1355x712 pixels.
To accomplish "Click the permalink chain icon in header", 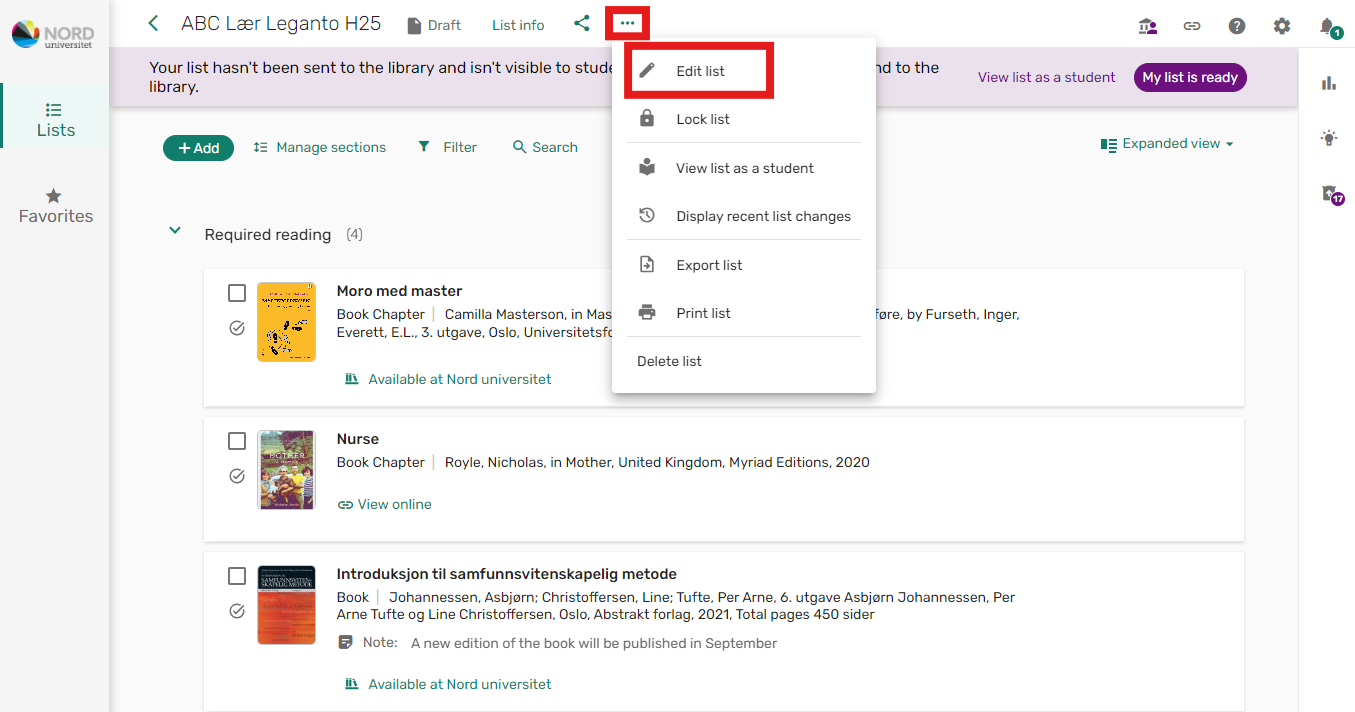I will (x=1192, y=26).
